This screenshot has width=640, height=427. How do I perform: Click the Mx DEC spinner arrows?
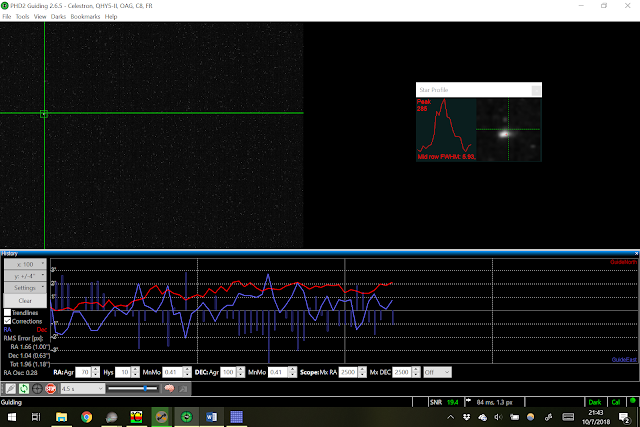pyautogui.click(x=416, y=372)
